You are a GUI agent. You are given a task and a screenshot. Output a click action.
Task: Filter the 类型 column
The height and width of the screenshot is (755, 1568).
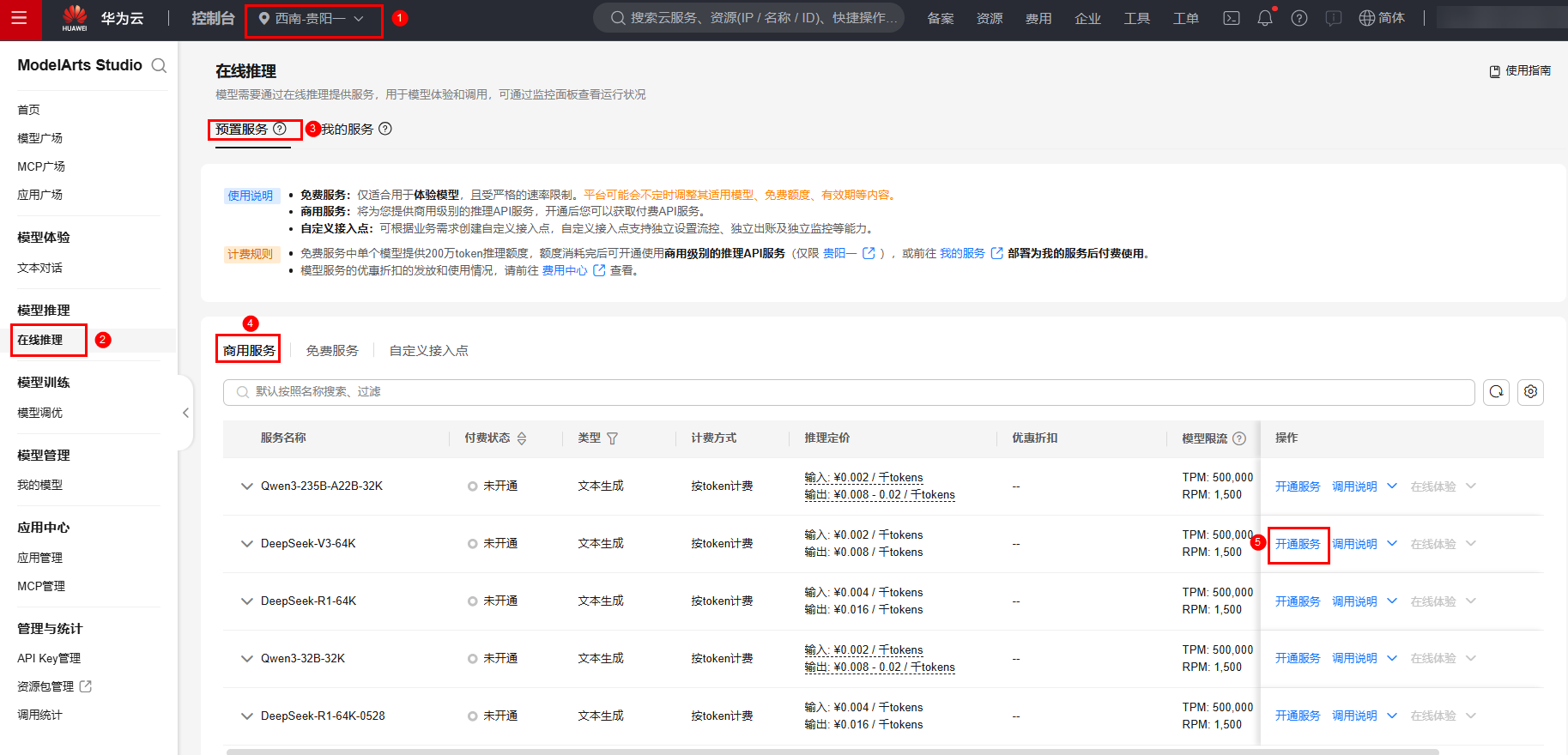613,438
